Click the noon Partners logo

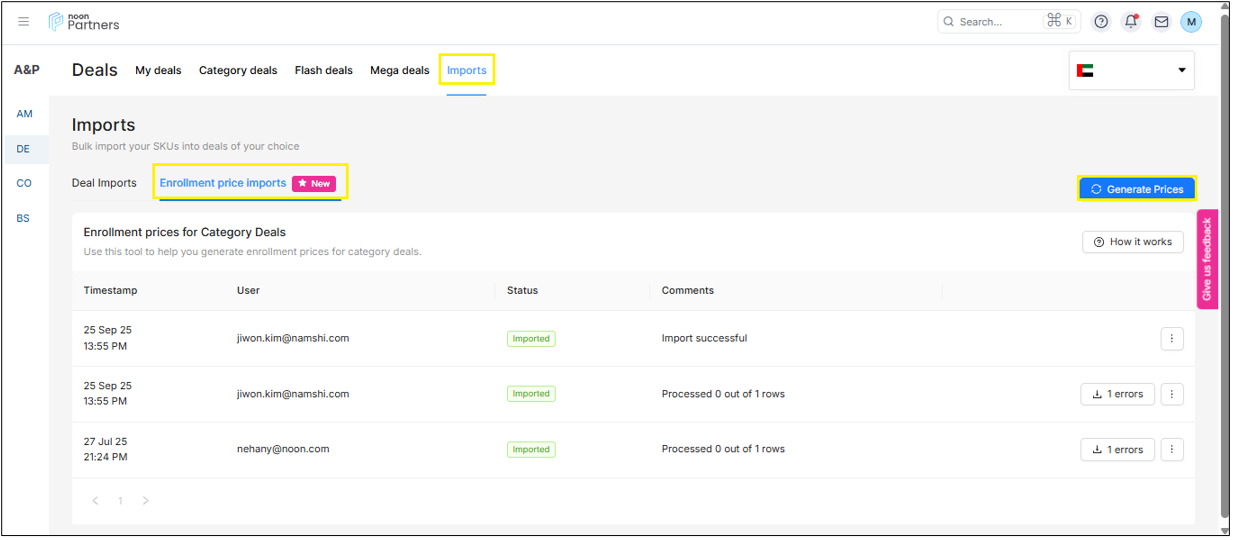click(x=84, y=22)
